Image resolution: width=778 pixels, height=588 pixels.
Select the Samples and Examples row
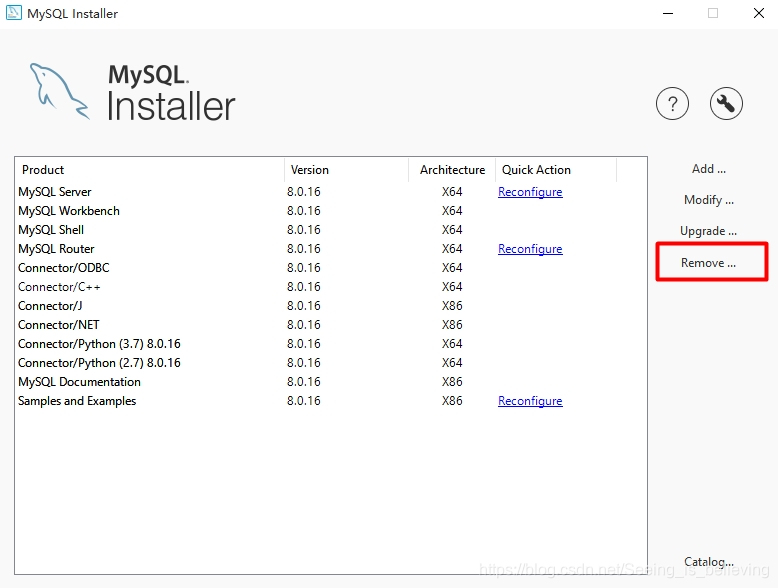330,401
